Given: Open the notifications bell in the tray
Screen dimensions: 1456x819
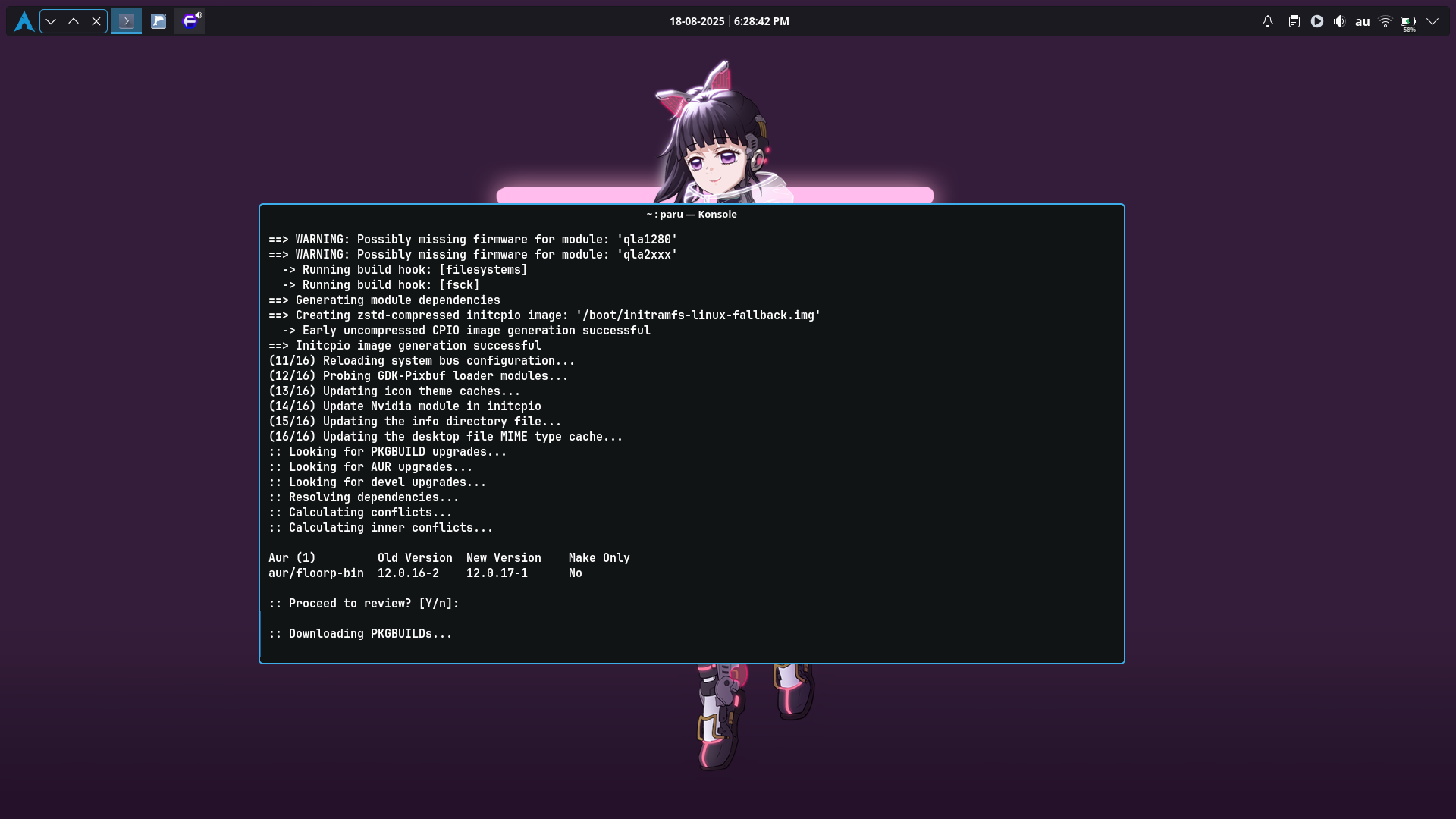Looking at the screenshot, I should tap(1268, 21).
